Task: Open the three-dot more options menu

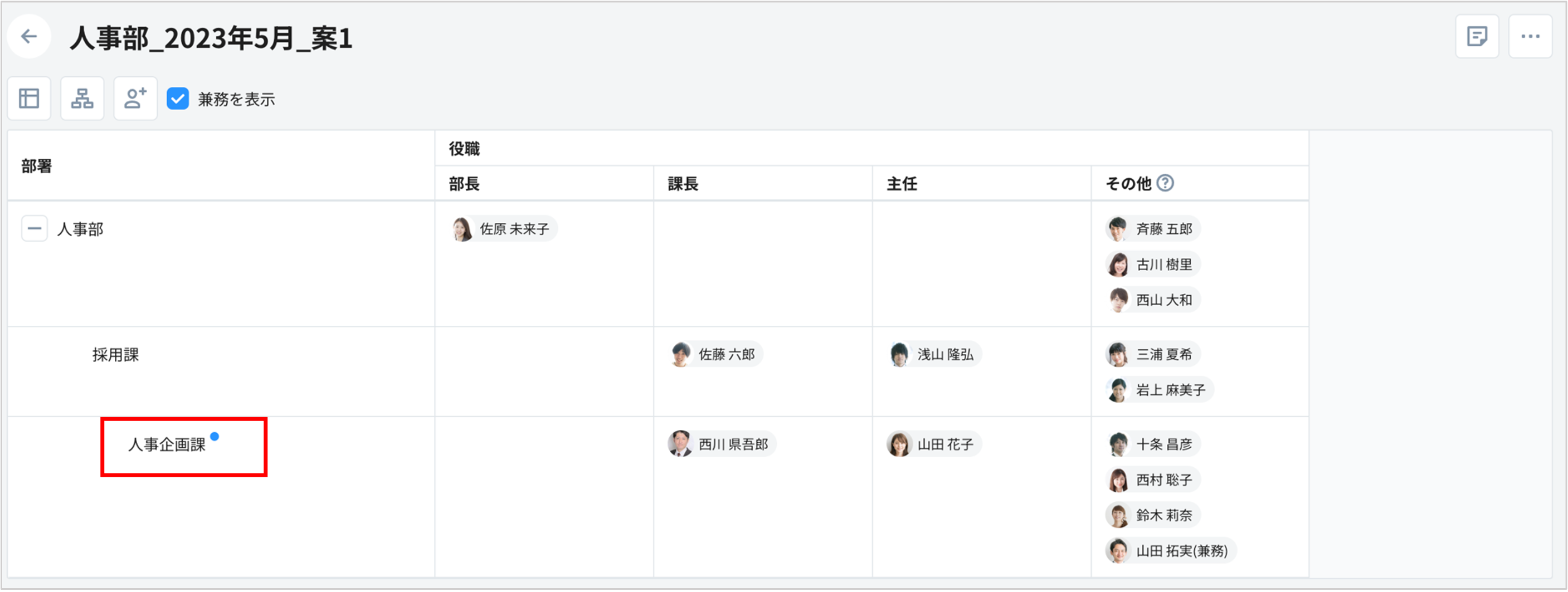Action: (x=1530, y=37)
